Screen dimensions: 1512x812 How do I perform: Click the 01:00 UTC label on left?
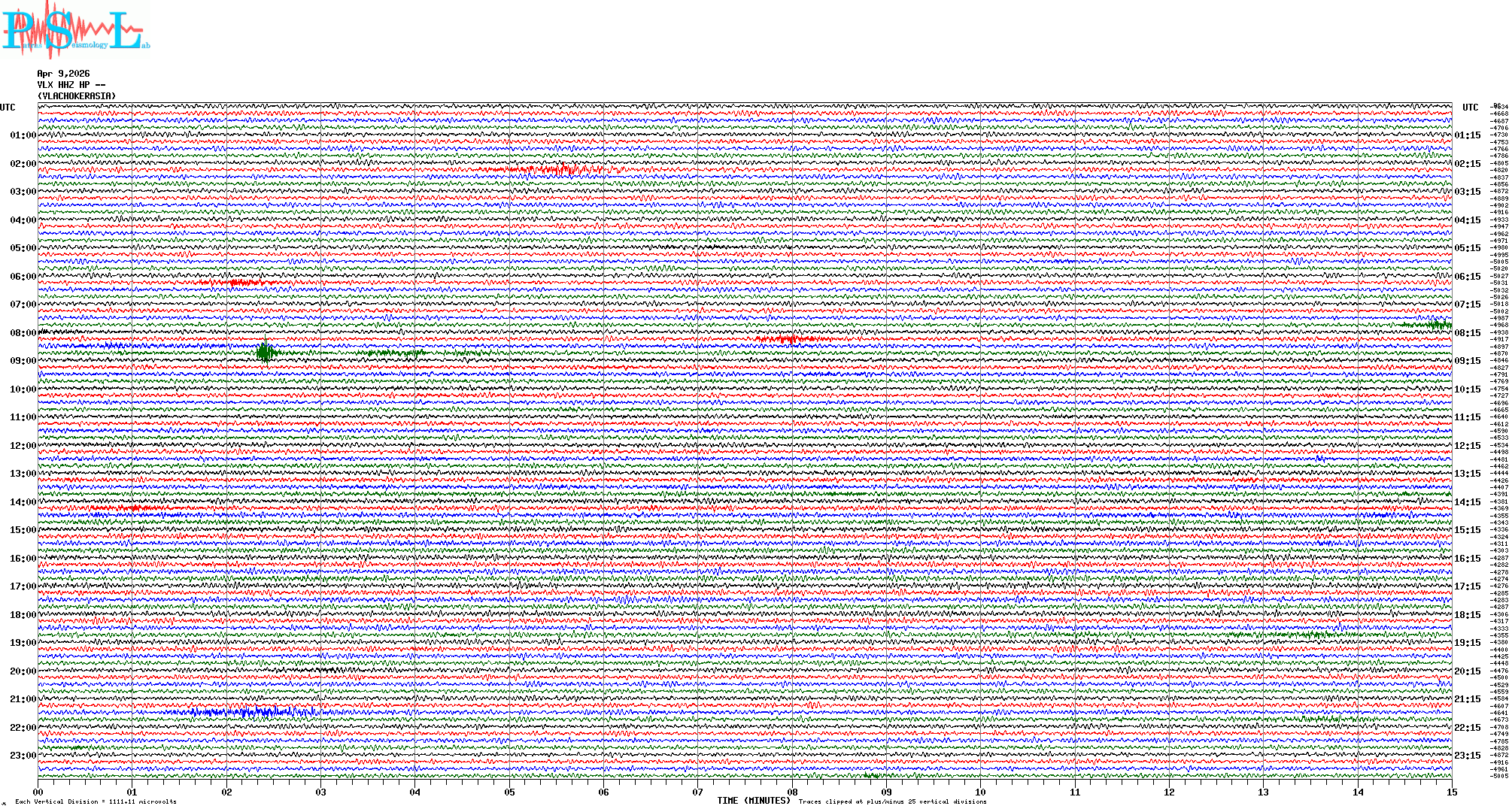click(23, 136)
